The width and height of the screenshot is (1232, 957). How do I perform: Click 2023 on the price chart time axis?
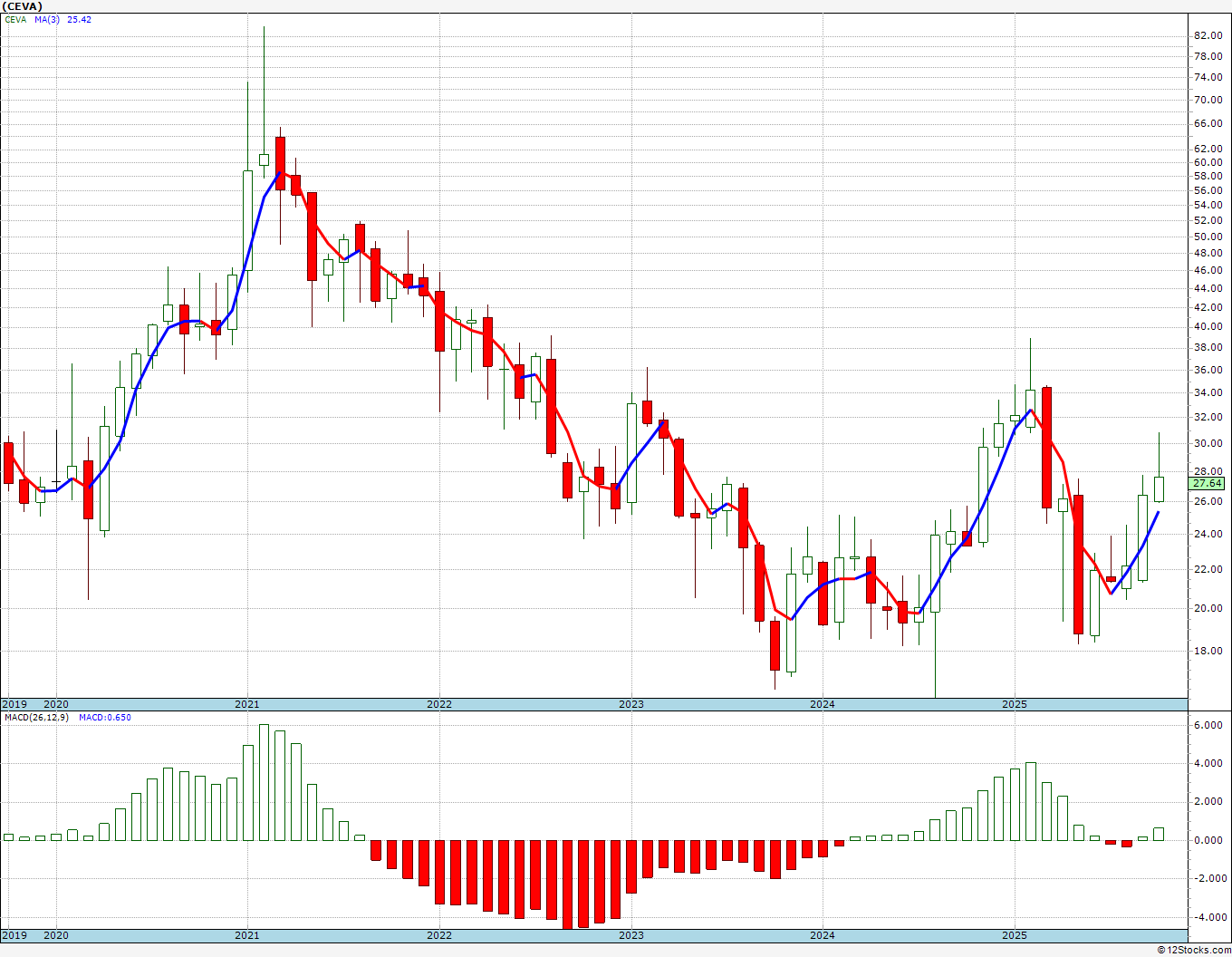(x=631, y=704)
